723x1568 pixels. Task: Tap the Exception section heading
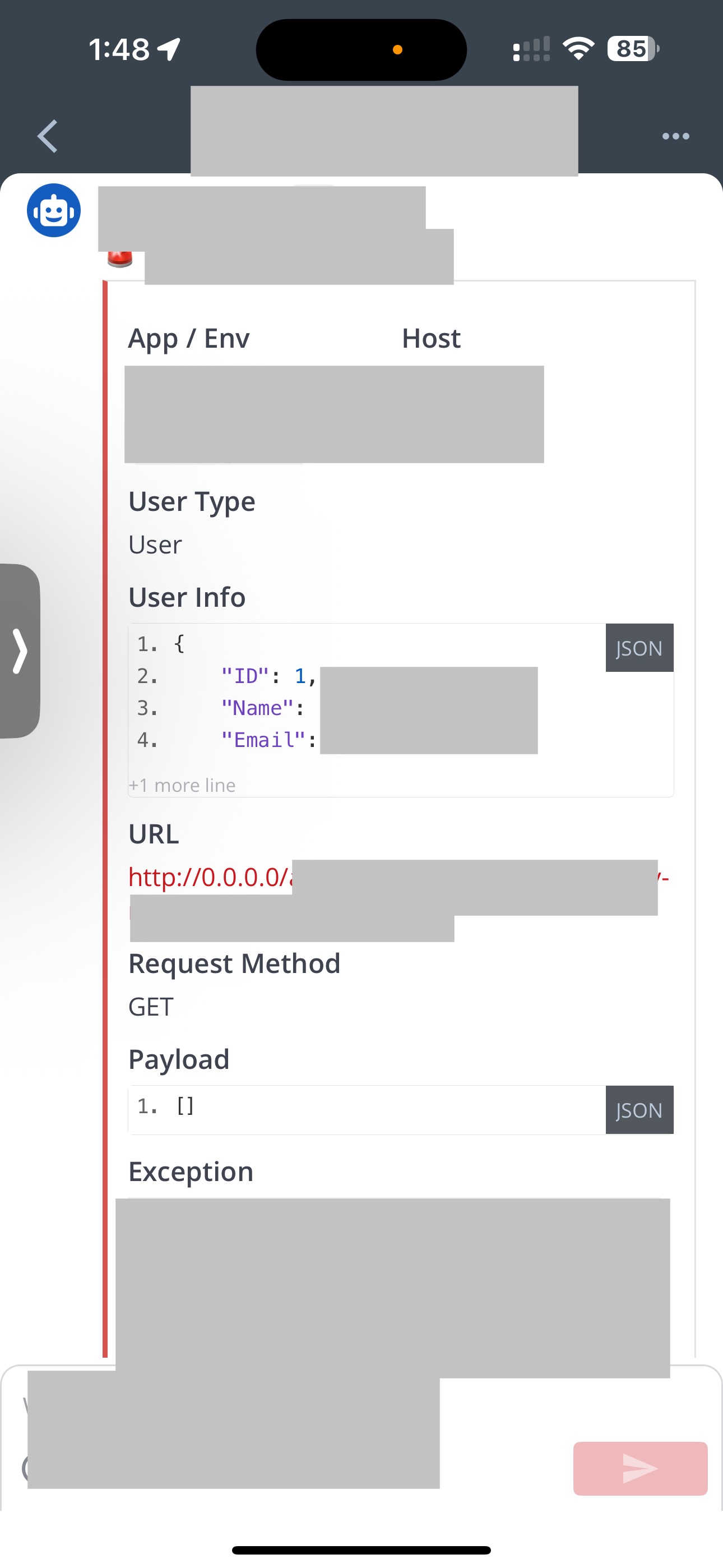click(191, 1172)
